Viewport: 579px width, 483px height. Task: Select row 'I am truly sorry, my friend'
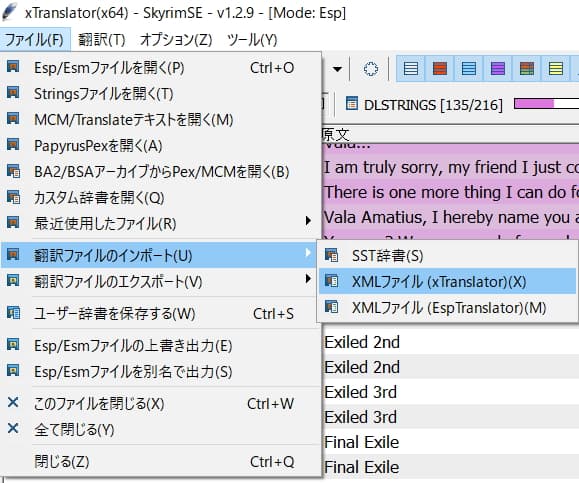pos(451,168)
